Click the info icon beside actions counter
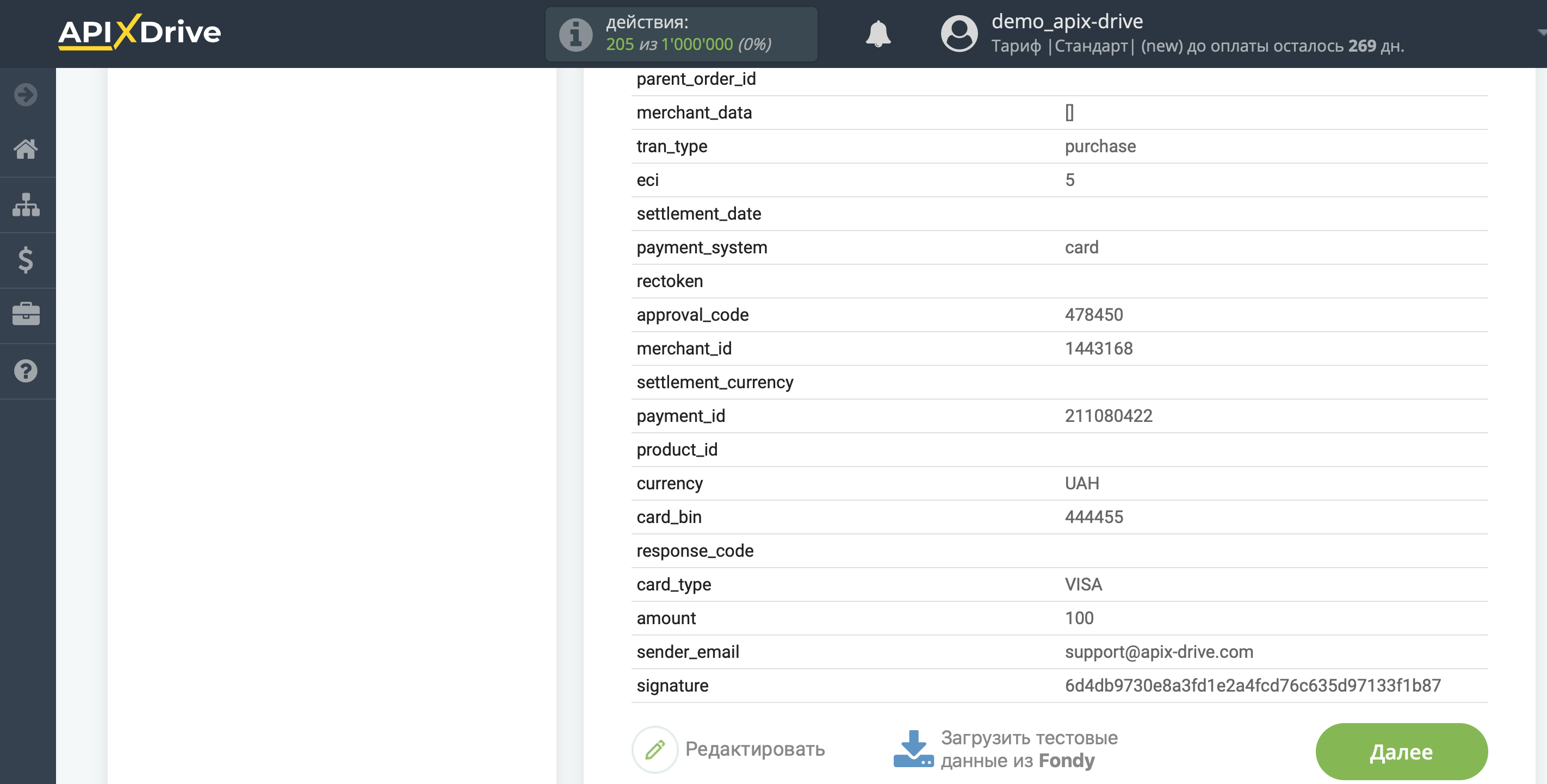Image resolution: width=1547 pixels, height=784 pixels. coord(576,34)
